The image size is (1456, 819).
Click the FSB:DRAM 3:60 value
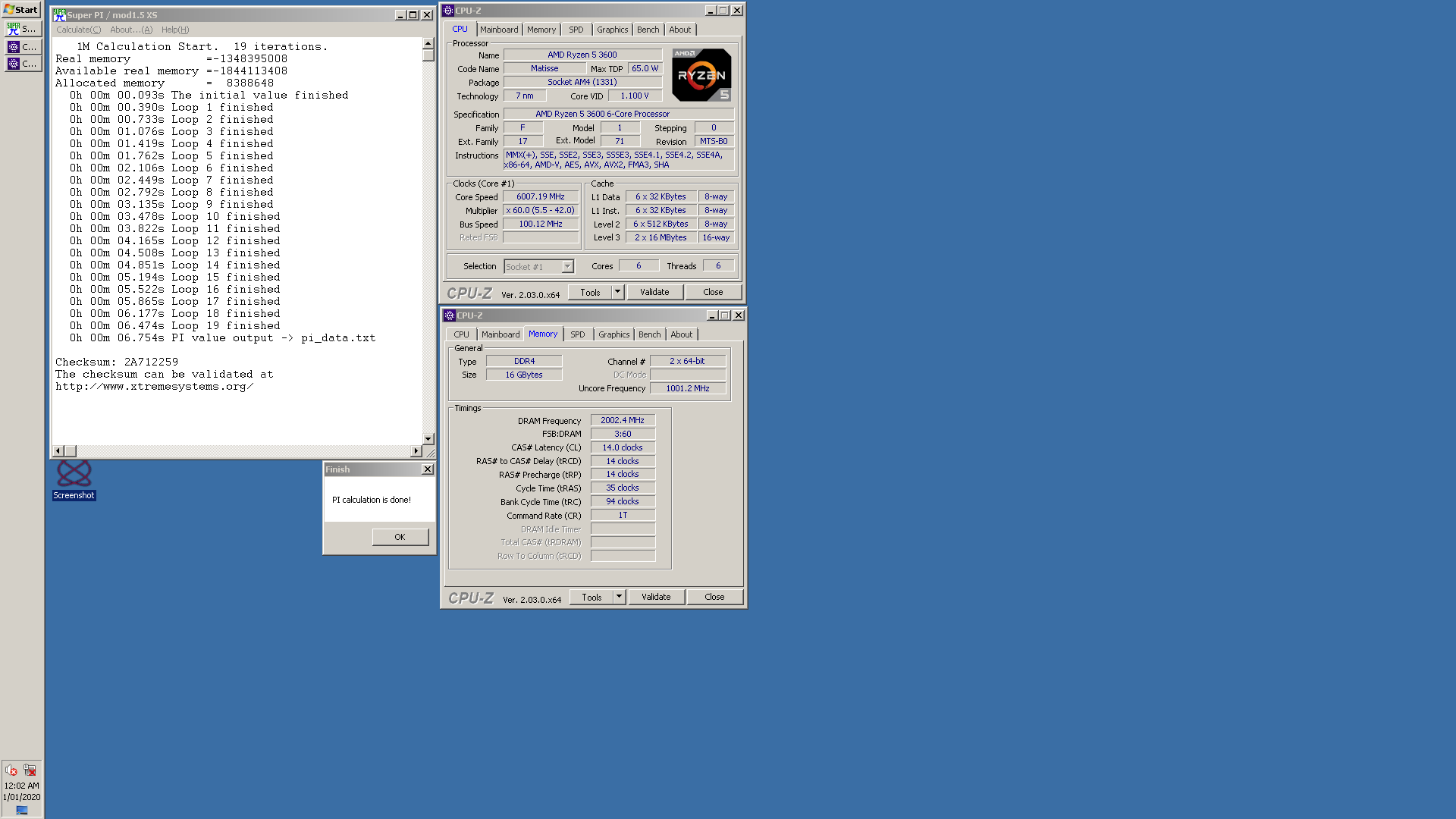point(623,434)
